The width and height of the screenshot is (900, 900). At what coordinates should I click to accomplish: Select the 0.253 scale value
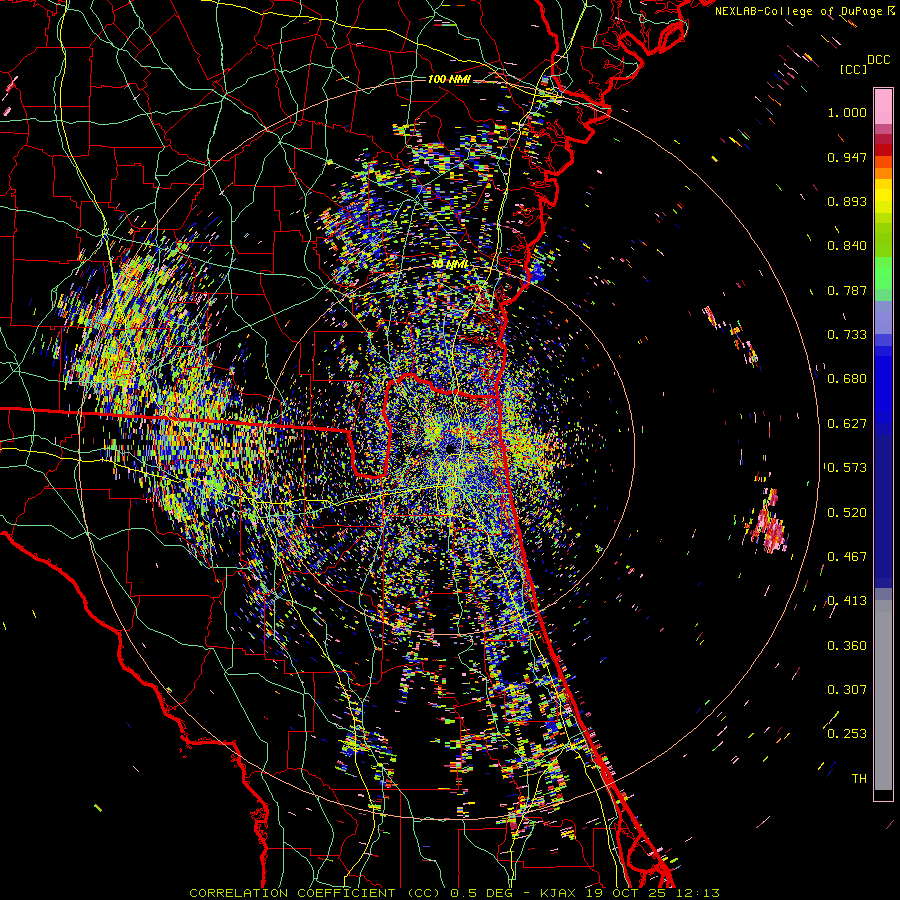[847, 734]
